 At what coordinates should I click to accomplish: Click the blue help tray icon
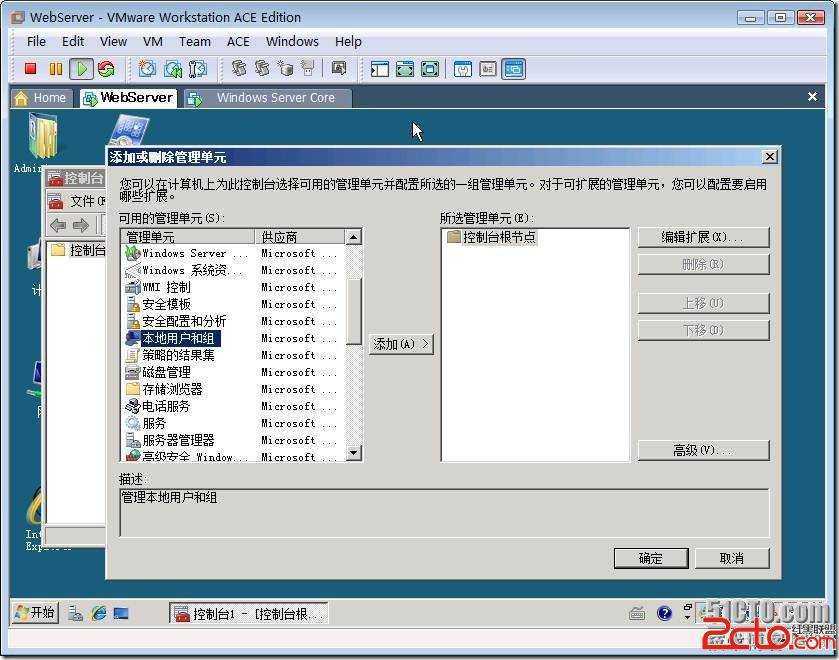[x=665, y=613]
